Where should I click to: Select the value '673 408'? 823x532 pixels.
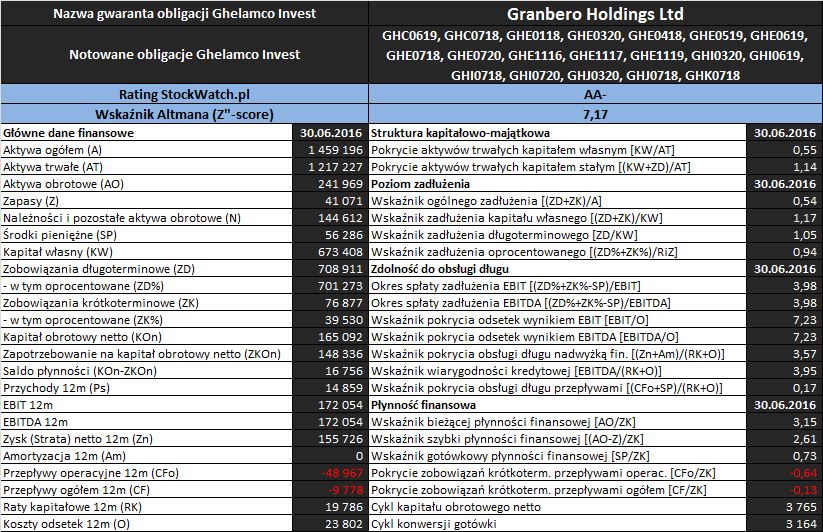[x=340, y=252]
